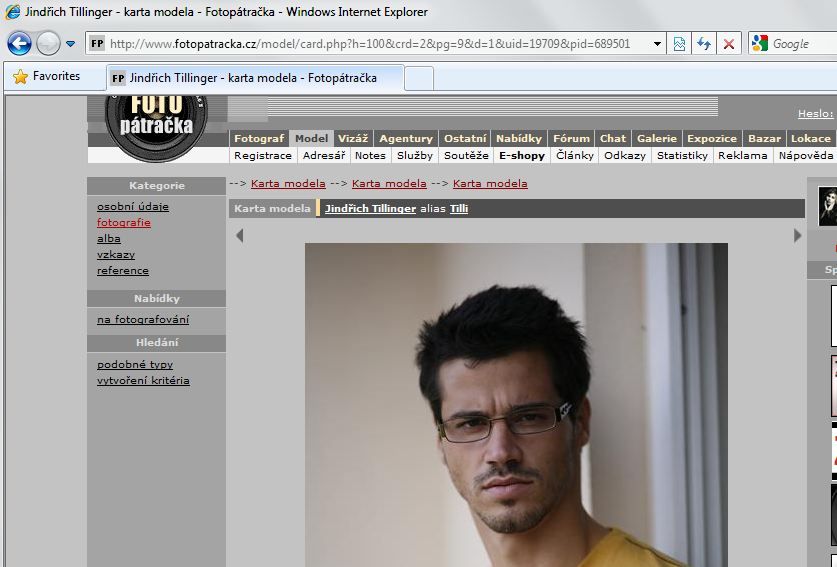Open the Vizáž menu tab
The image size is (837, 567).
353,138
